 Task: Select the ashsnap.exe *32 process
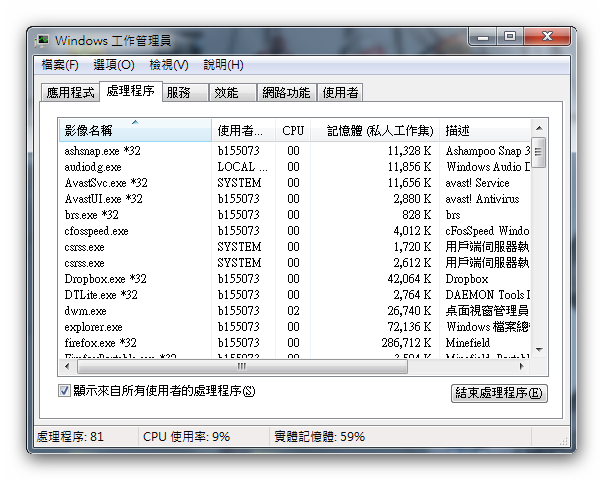tap(295, 151)
